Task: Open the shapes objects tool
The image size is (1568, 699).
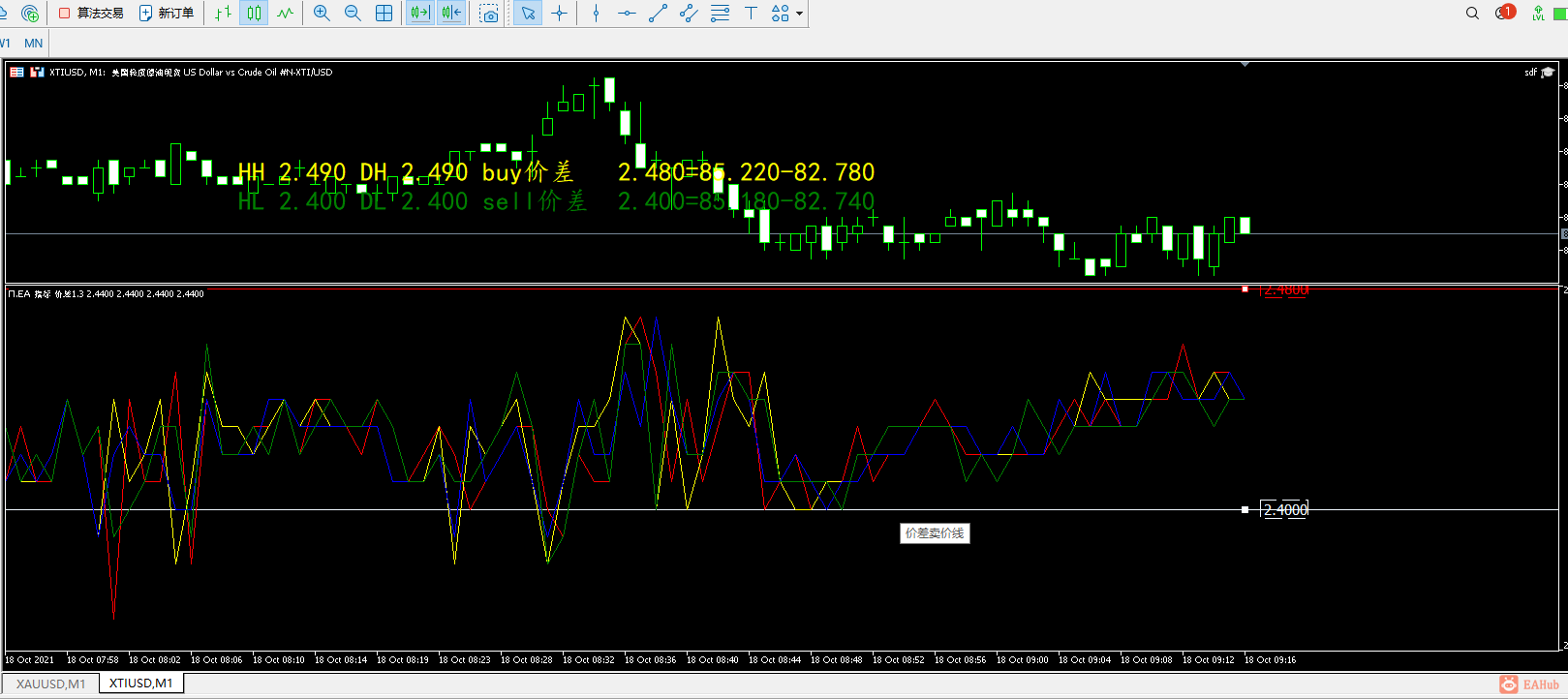Action: (780, 14)
